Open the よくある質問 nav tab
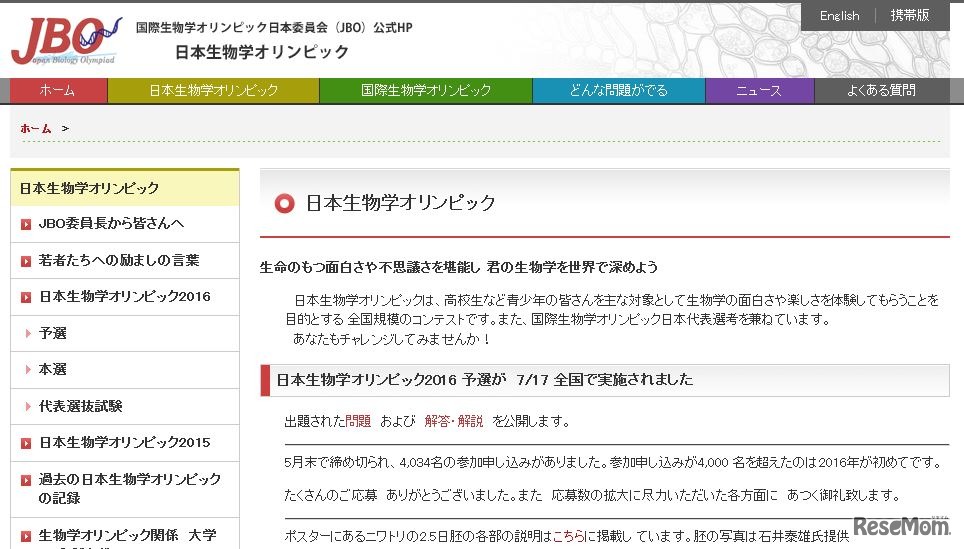 [x=882, y=90]
